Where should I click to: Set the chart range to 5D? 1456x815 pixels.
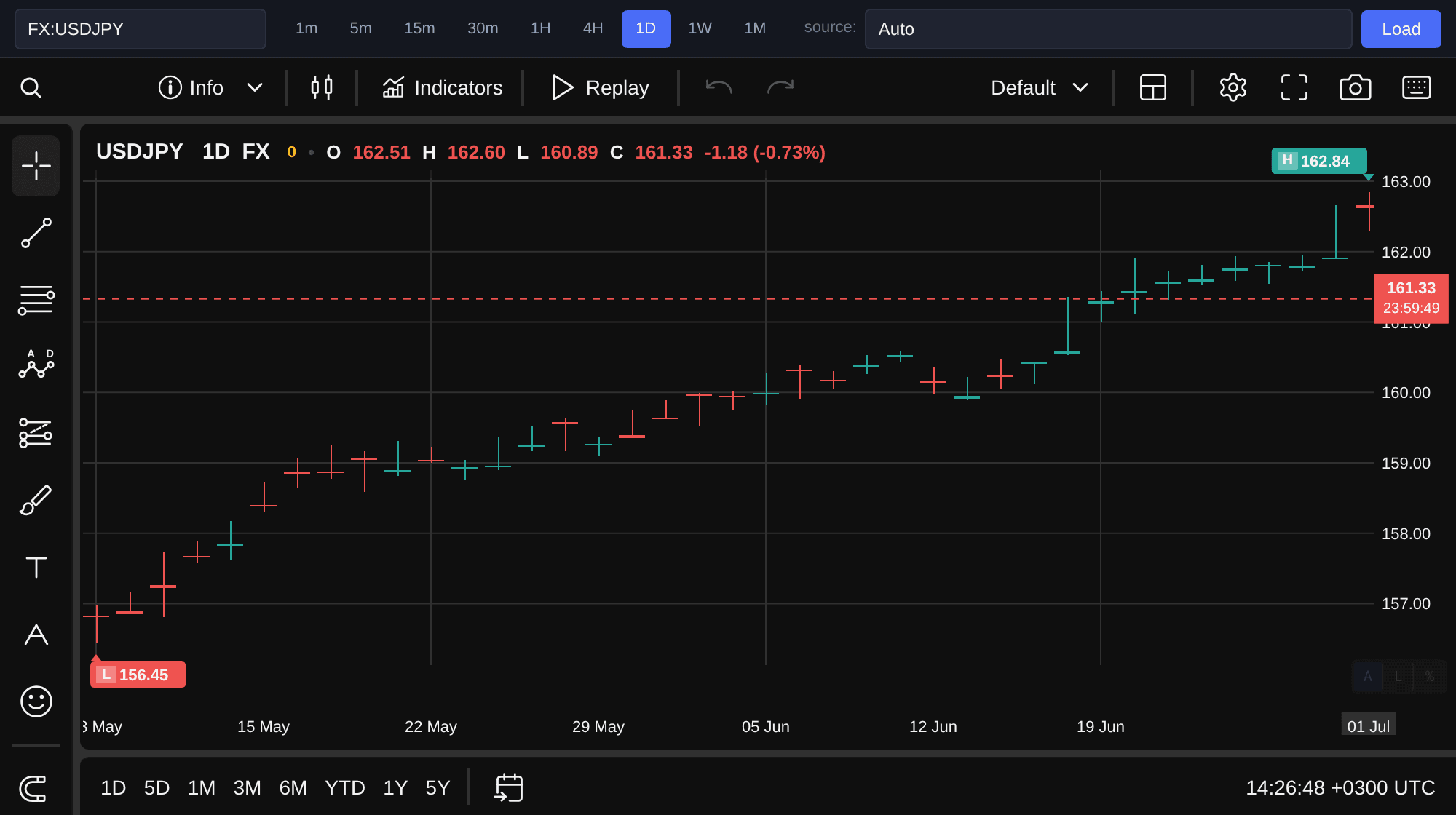[157, 788]
